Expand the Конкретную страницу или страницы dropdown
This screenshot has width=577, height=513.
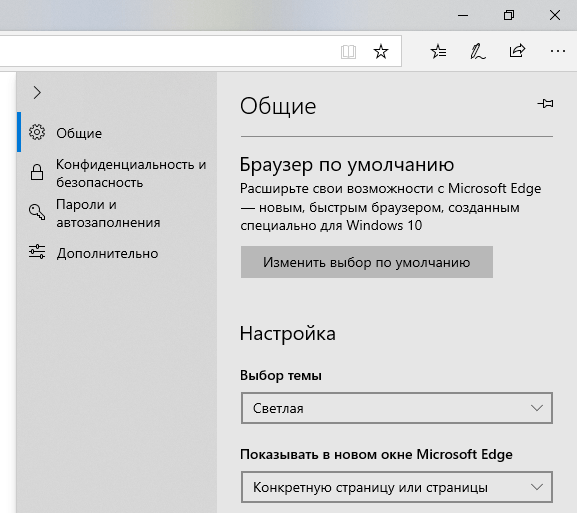pos(397,487)
